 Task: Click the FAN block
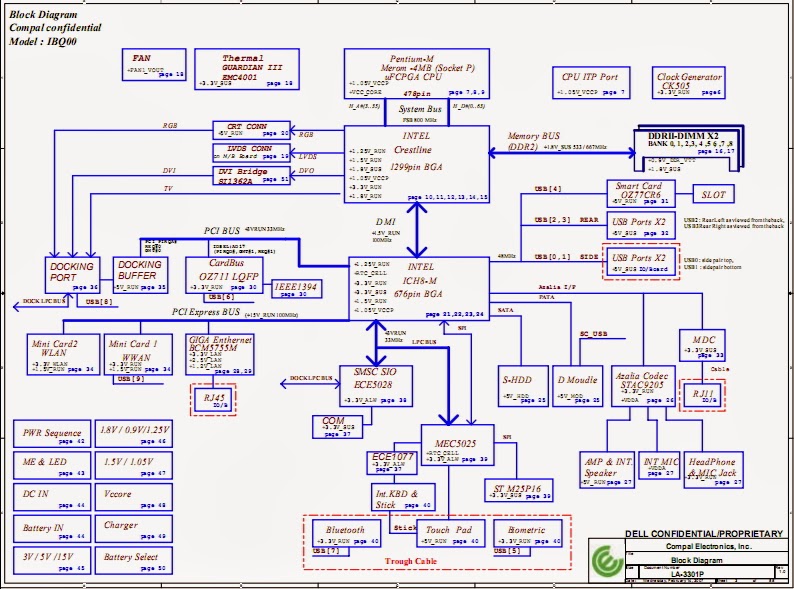[x=154, y=64]
